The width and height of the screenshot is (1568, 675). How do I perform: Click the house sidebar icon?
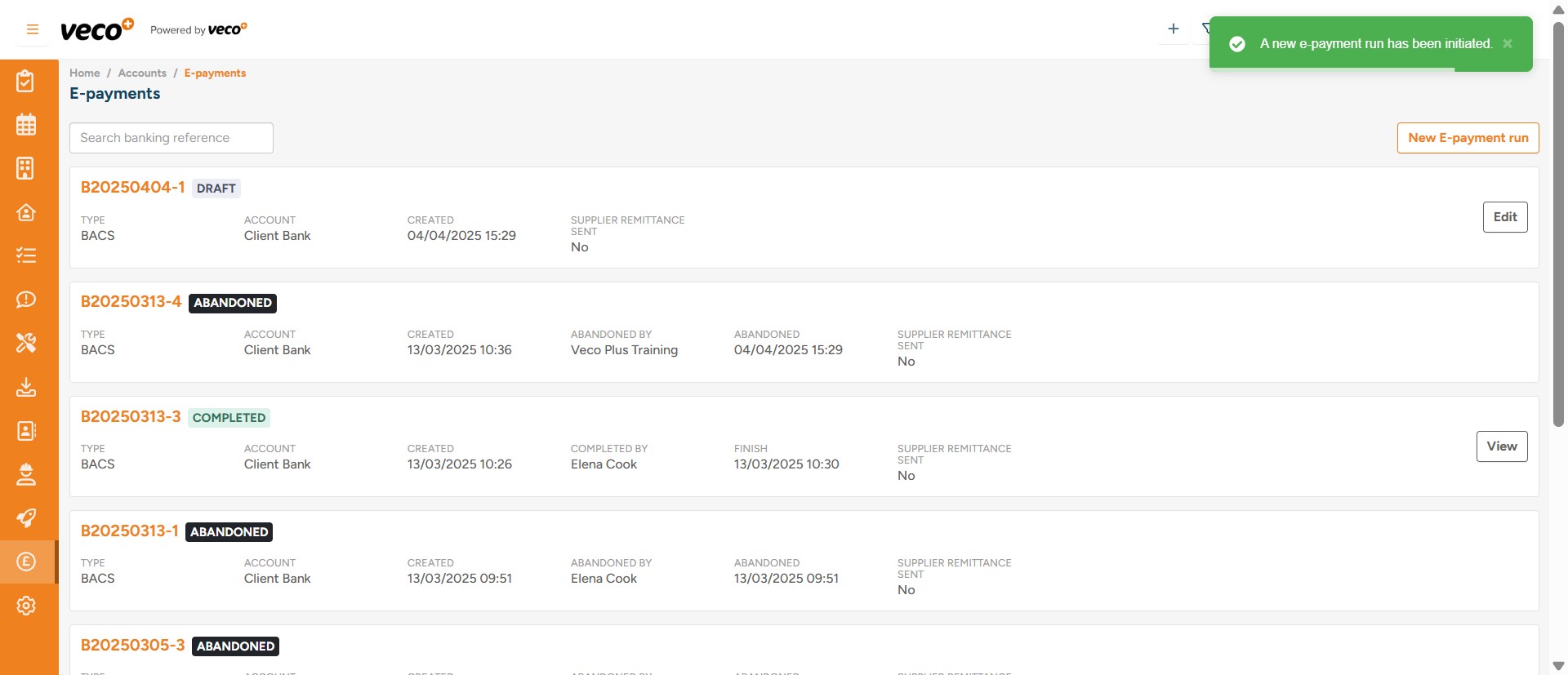click(x=26, y=212)
